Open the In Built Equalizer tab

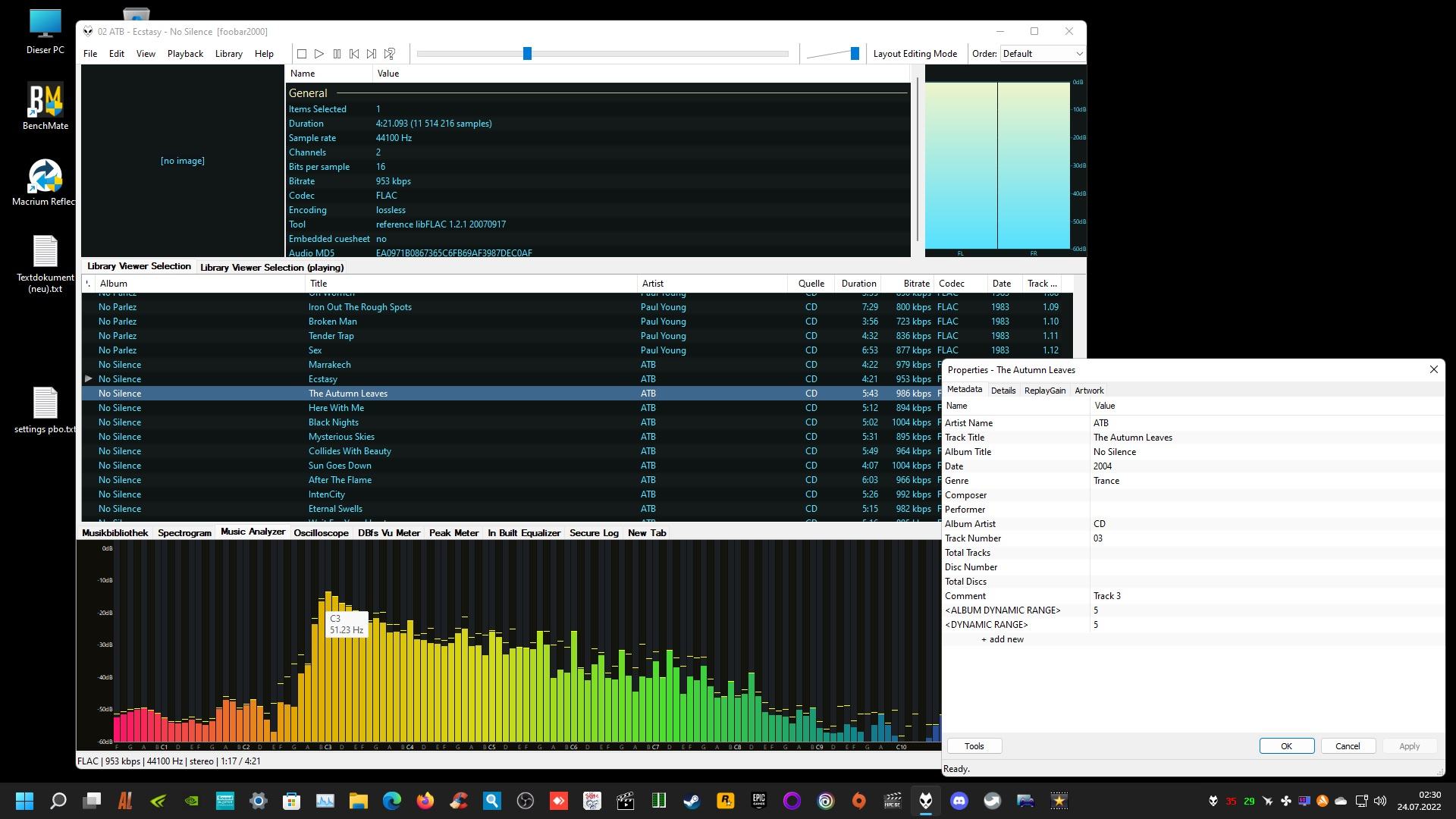coord(524,533)
